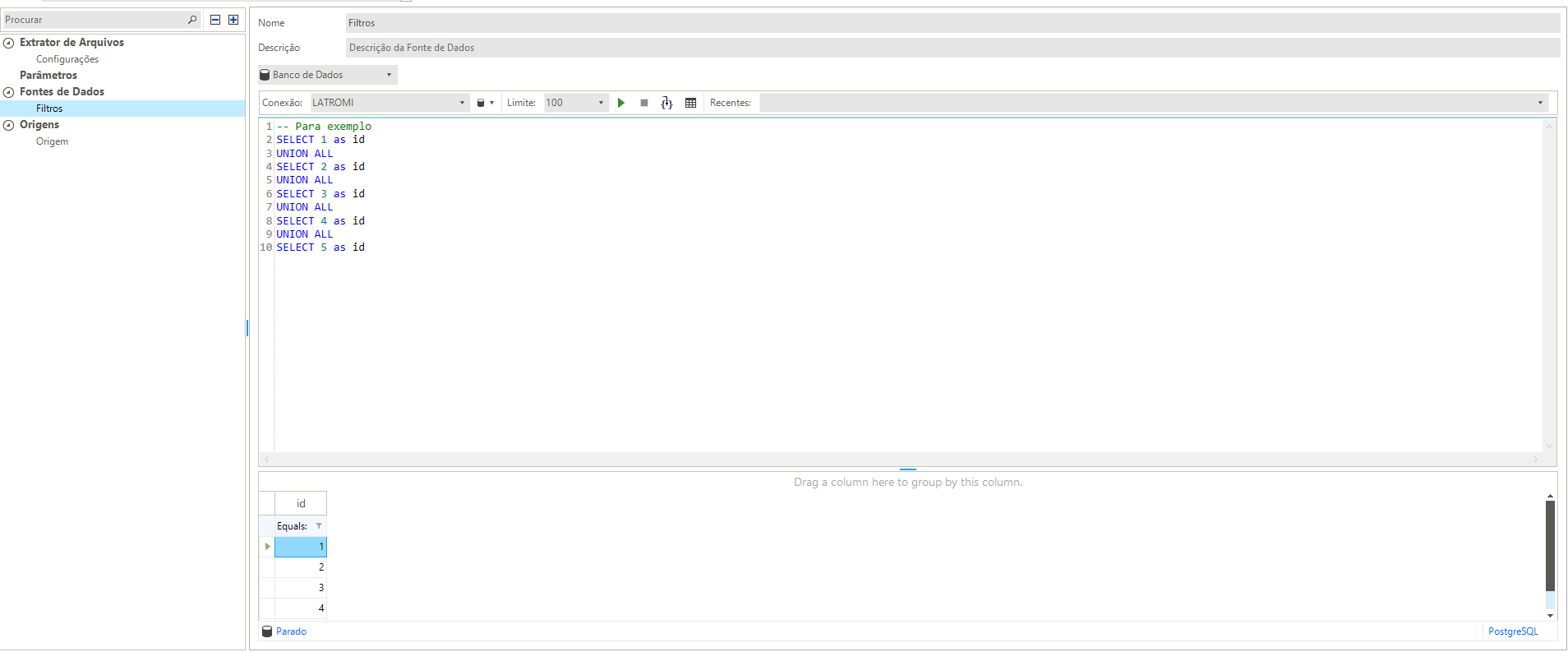Toggle the results grid table icon
The height and width of the screenshot is (652, 1568).
[x=690, y=103]
